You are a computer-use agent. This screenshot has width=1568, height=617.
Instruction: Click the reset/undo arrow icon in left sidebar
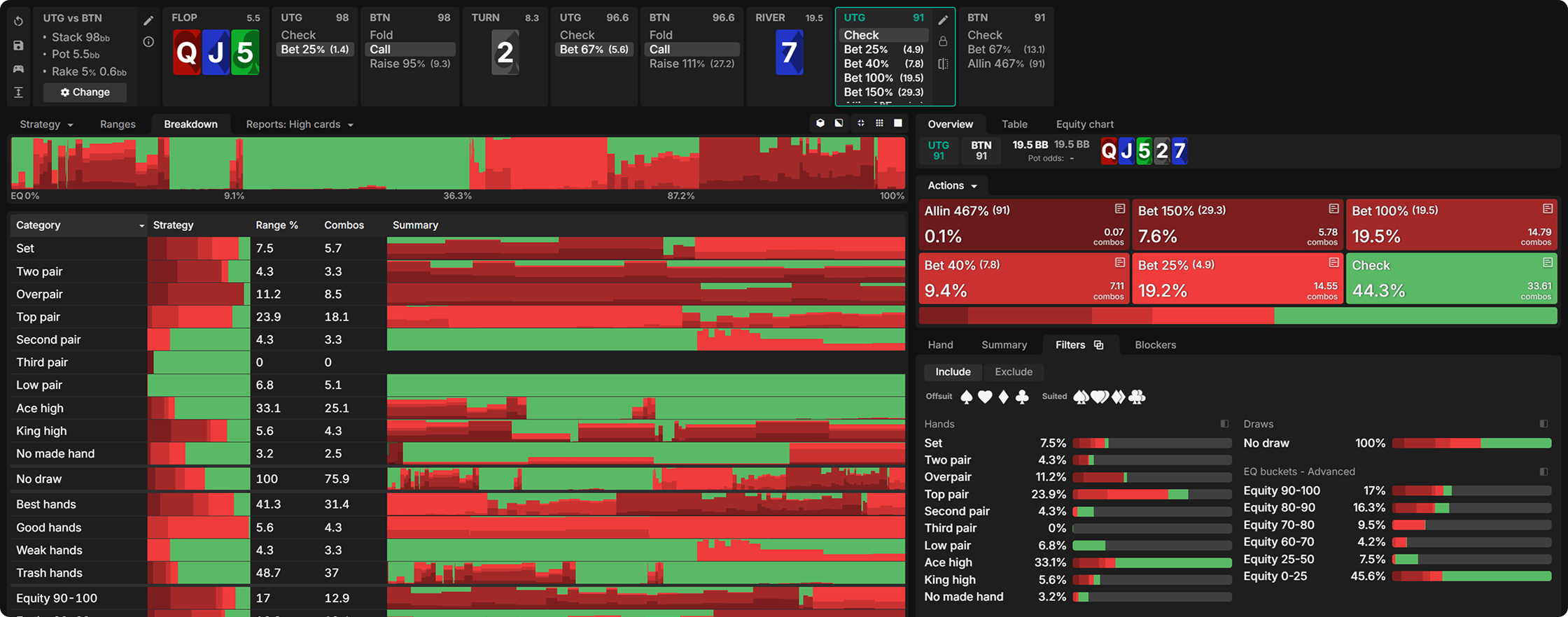[19, 22]
